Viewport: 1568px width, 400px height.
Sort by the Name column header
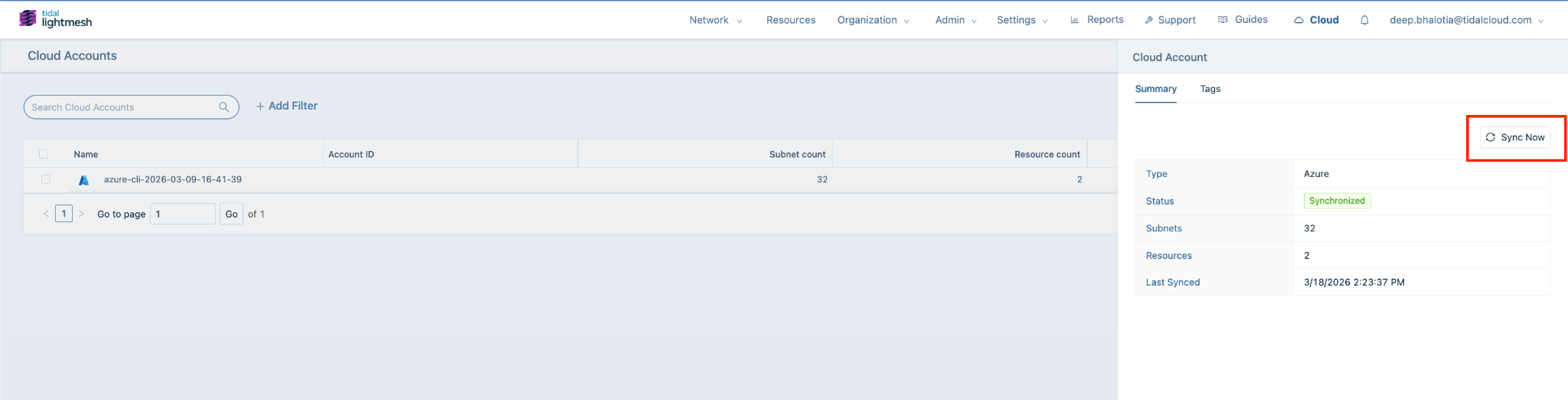coord(86,154)
